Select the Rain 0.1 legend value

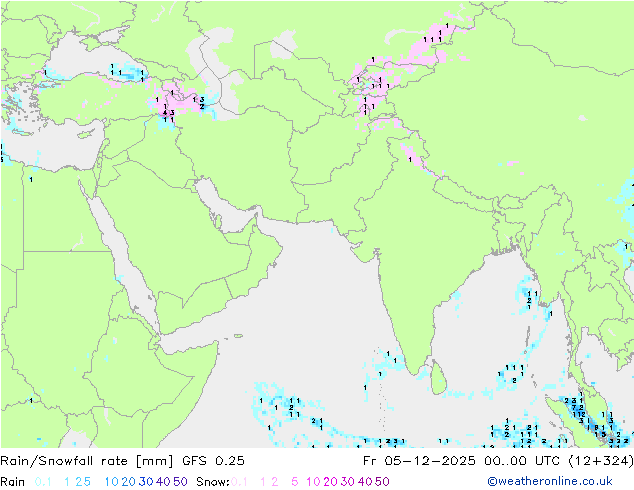click(x=43, y=482)
